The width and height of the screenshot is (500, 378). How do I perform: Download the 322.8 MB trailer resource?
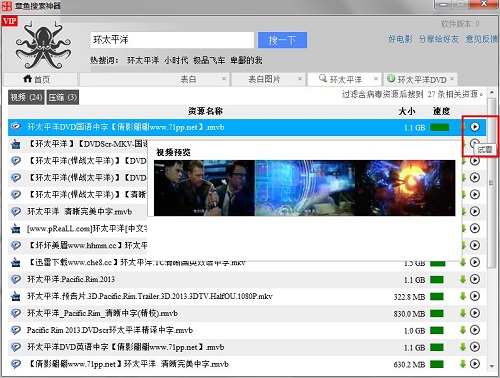(x=463, y=296)
